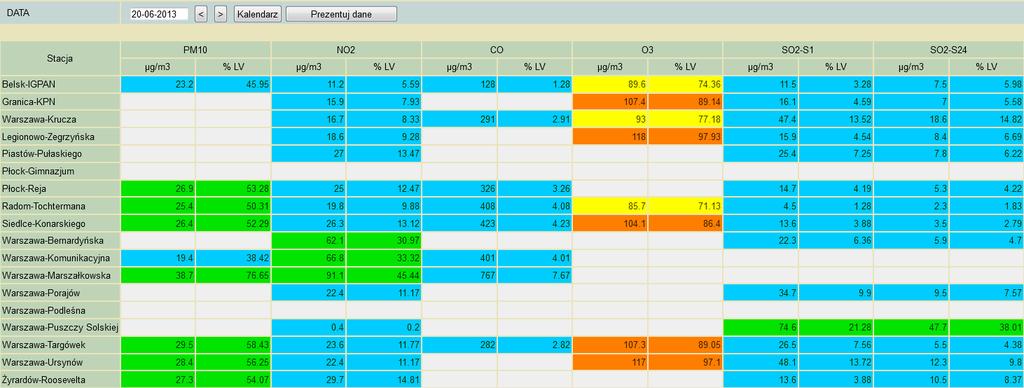This screenshot has height=388, width=1024.
Task: Select the Żyrardów-Roosevelta station label
Action: click(60, 379)
